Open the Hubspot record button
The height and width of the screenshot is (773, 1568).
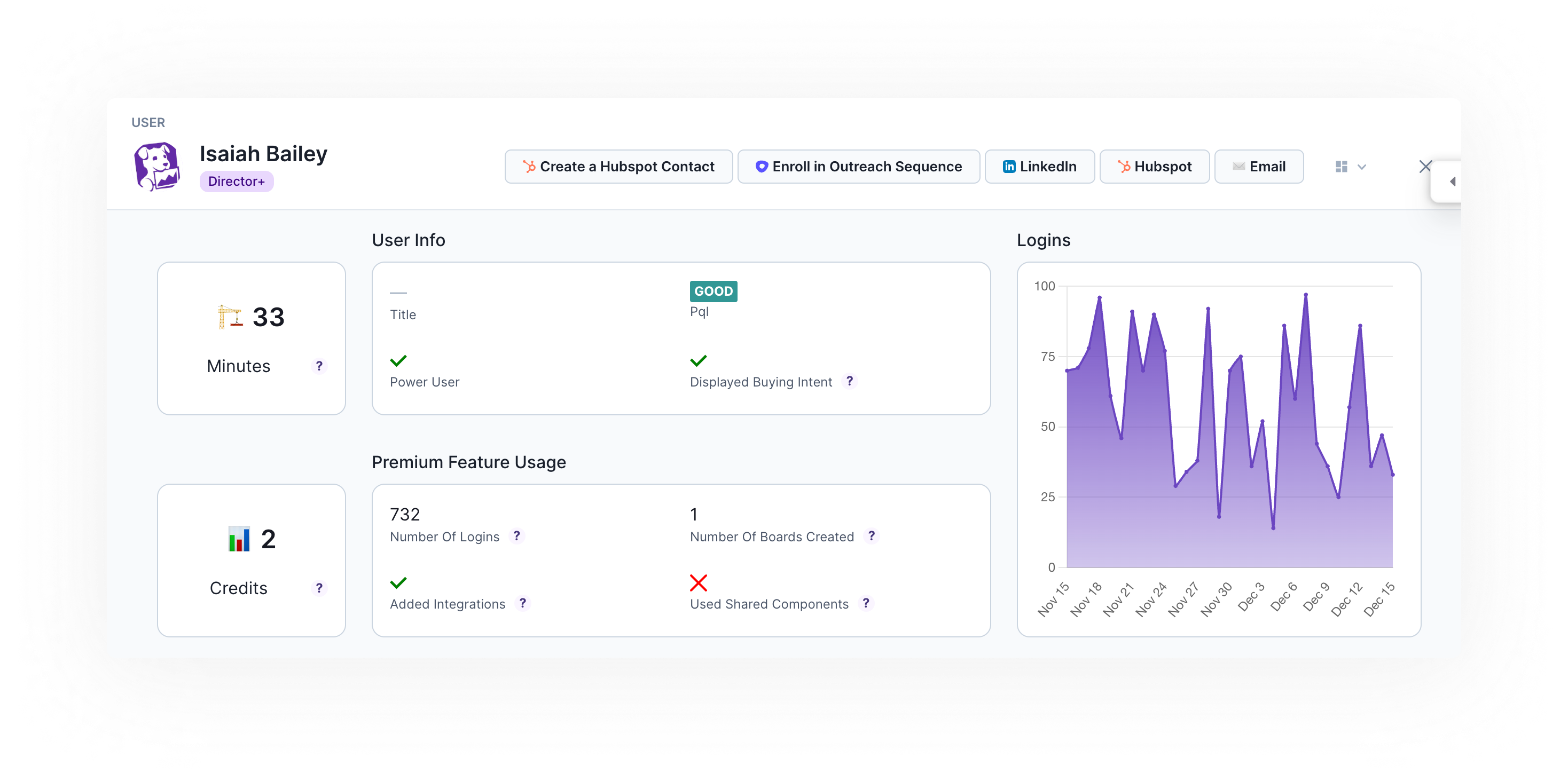(1154, 167)
